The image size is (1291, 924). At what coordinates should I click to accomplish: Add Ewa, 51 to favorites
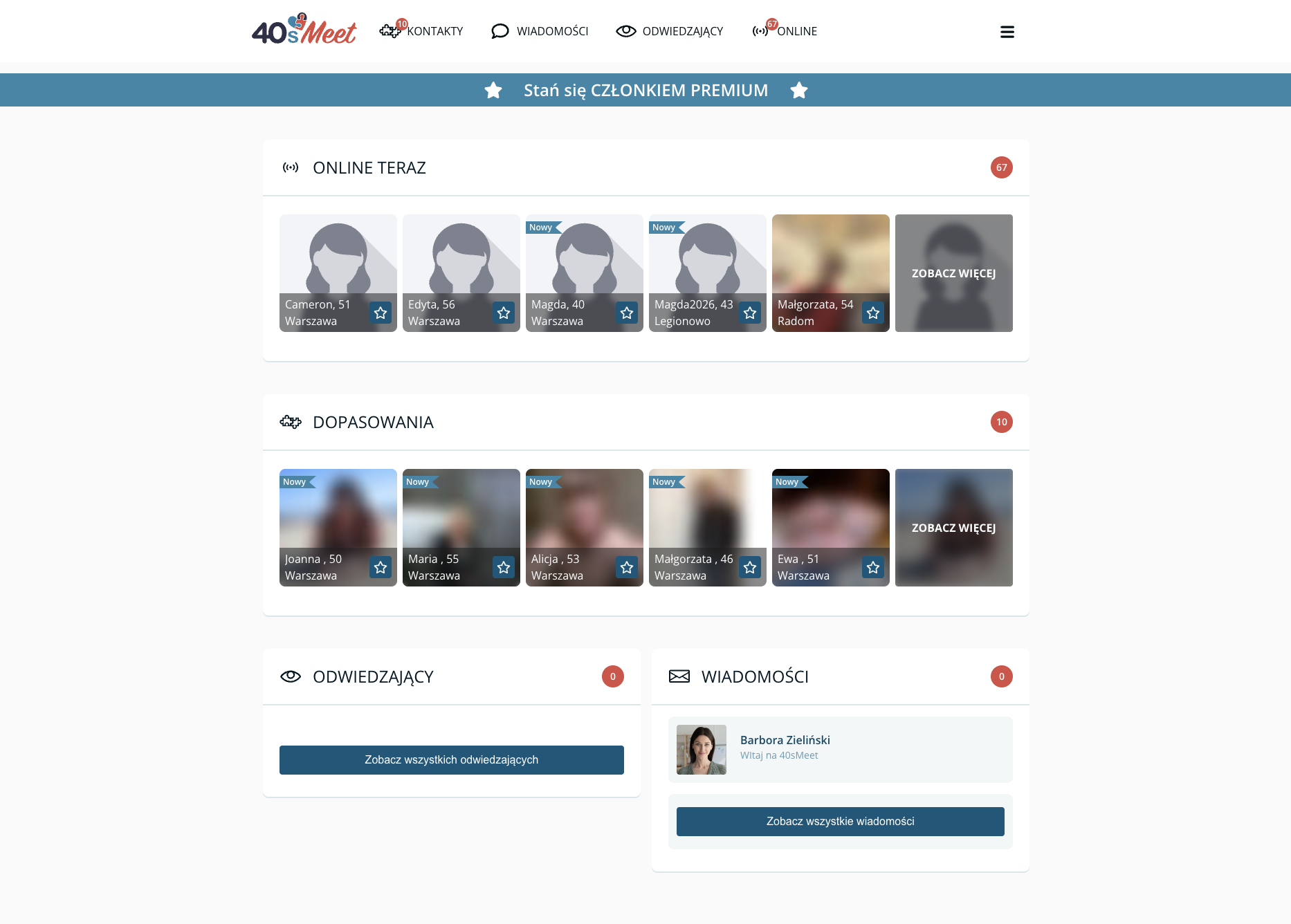pyautogui.click(x=873, y=567)
